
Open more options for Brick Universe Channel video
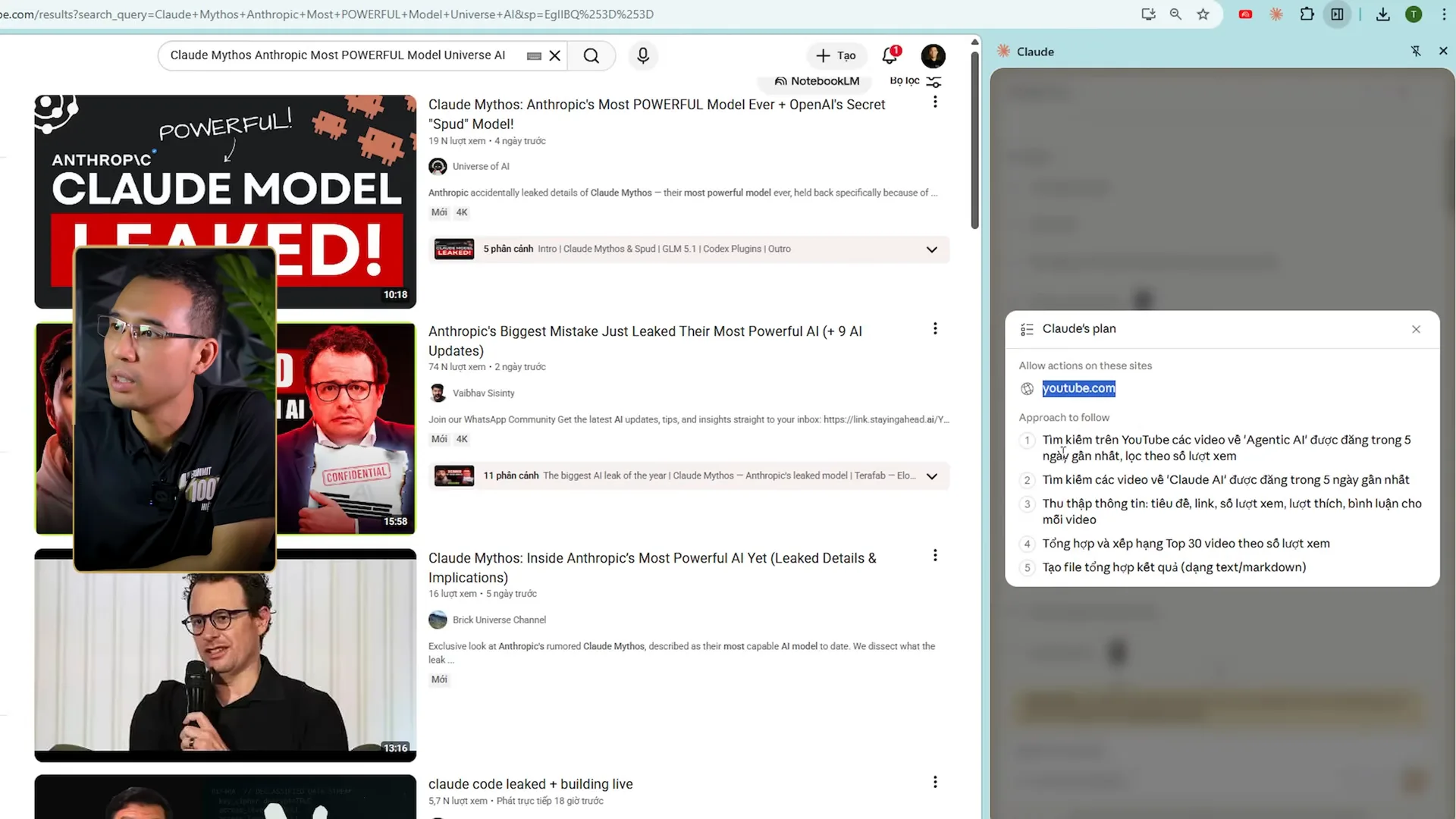(935, 555)
